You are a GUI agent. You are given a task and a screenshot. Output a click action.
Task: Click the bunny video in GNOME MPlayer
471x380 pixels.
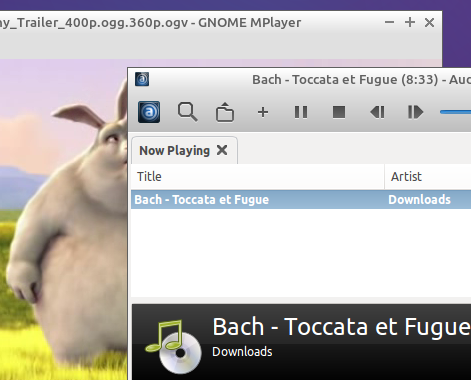(63, 220)
